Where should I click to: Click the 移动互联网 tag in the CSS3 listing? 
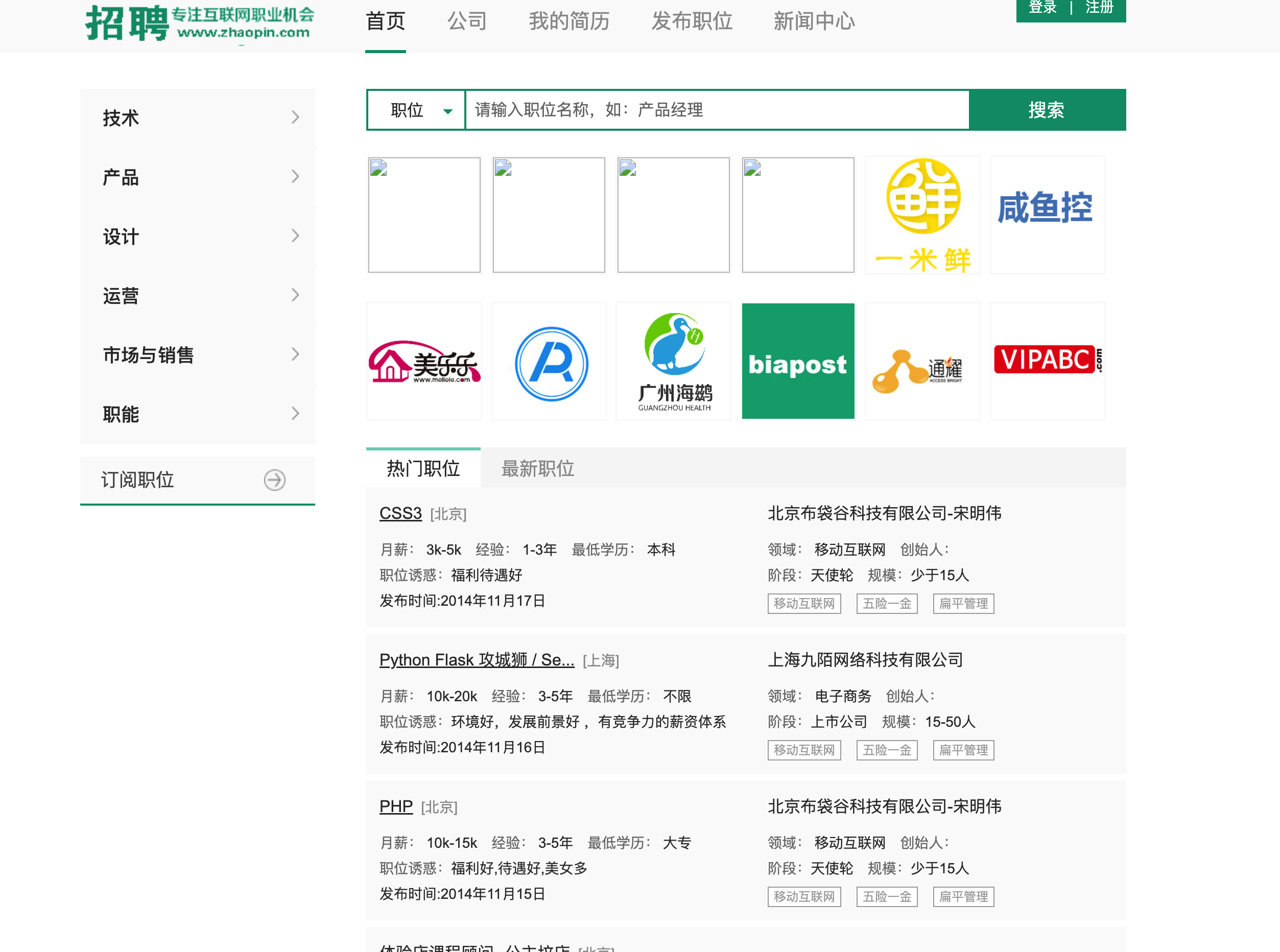pos(804,604)
